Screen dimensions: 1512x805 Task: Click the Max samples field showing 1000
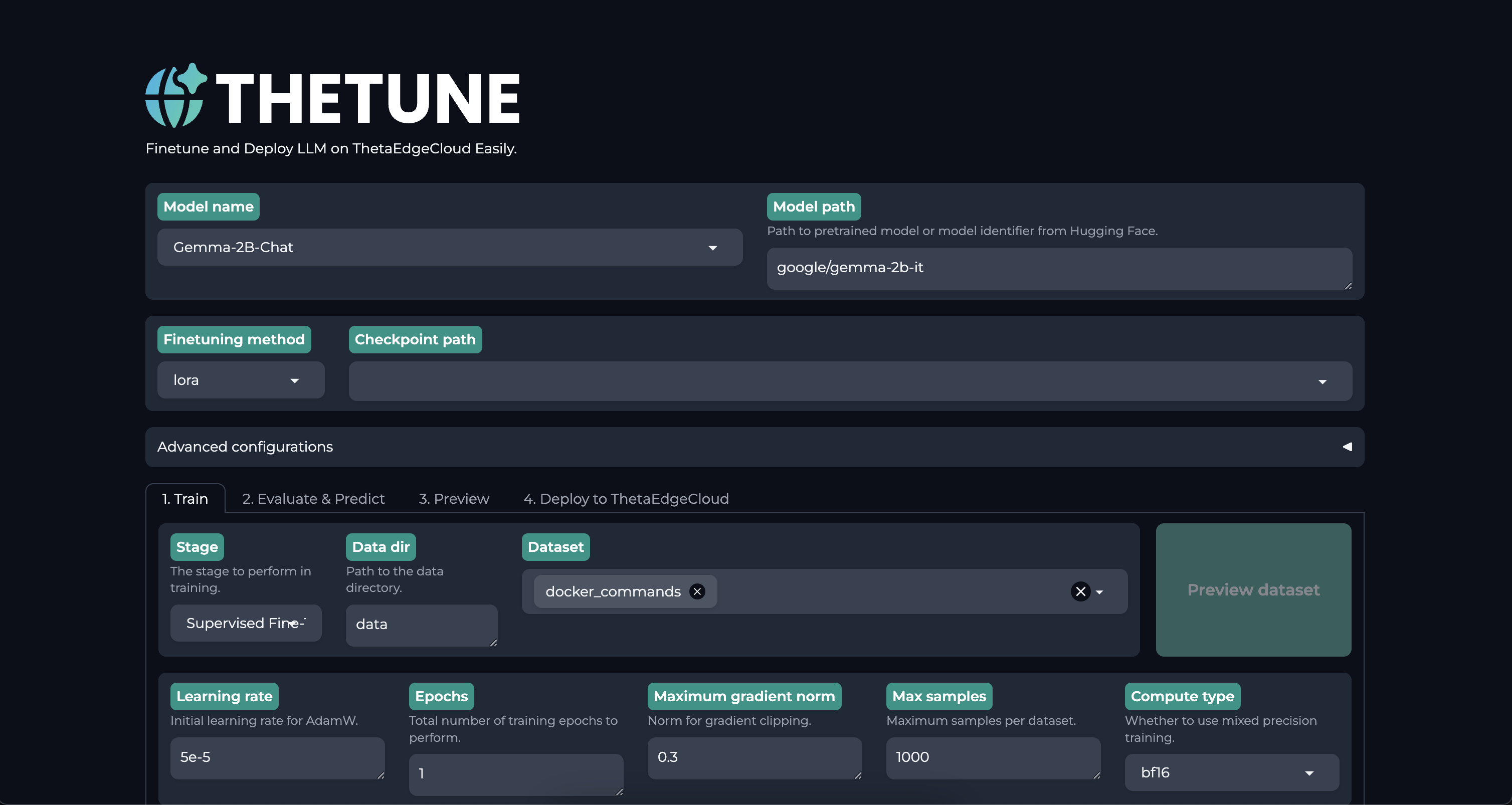coord(992,757)
